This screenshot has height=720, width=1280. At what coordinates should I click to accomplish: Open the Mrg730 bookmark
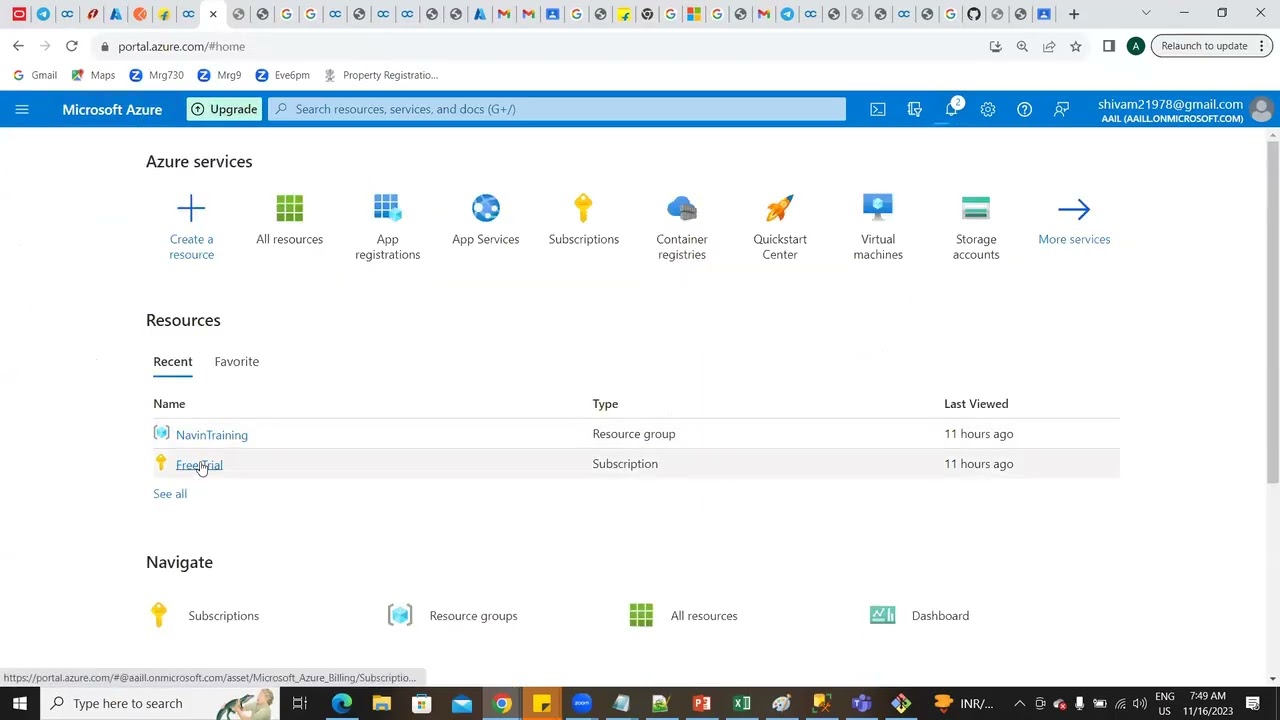point(156,75)
